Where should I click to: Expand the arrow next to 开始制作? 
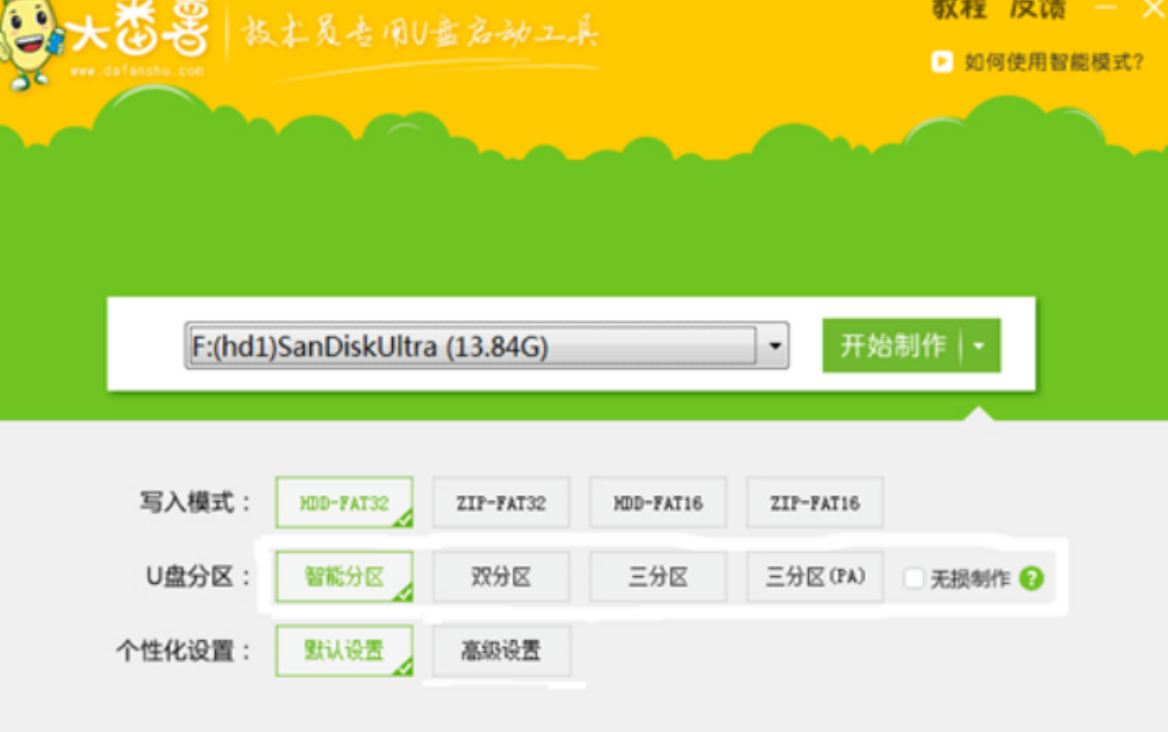coord(980,346)
